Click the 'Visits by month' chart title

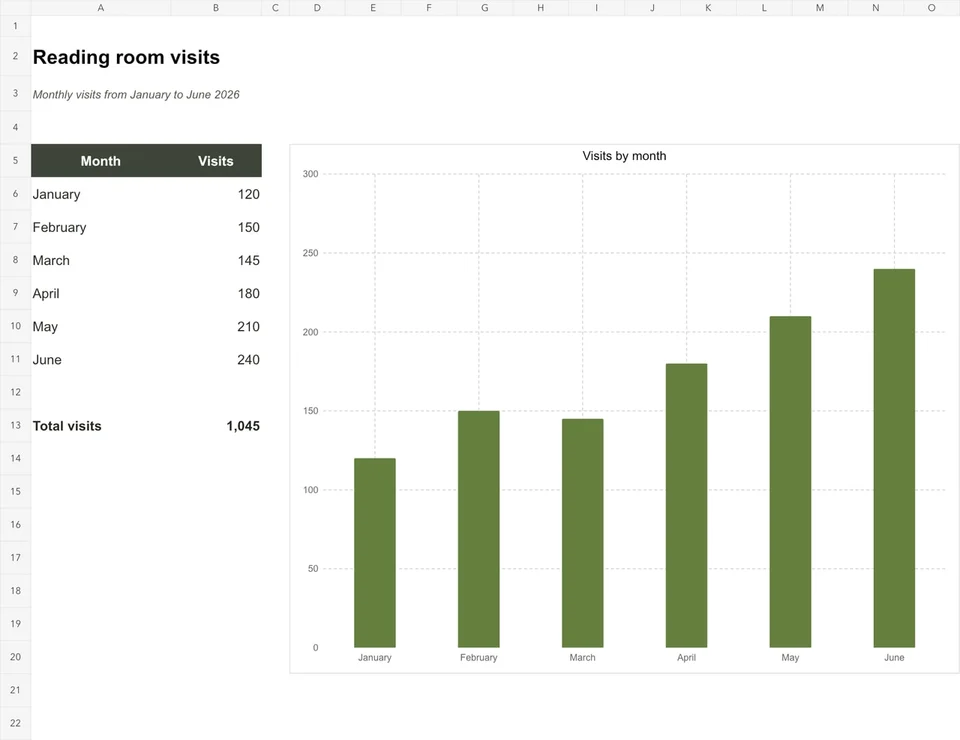624,156
